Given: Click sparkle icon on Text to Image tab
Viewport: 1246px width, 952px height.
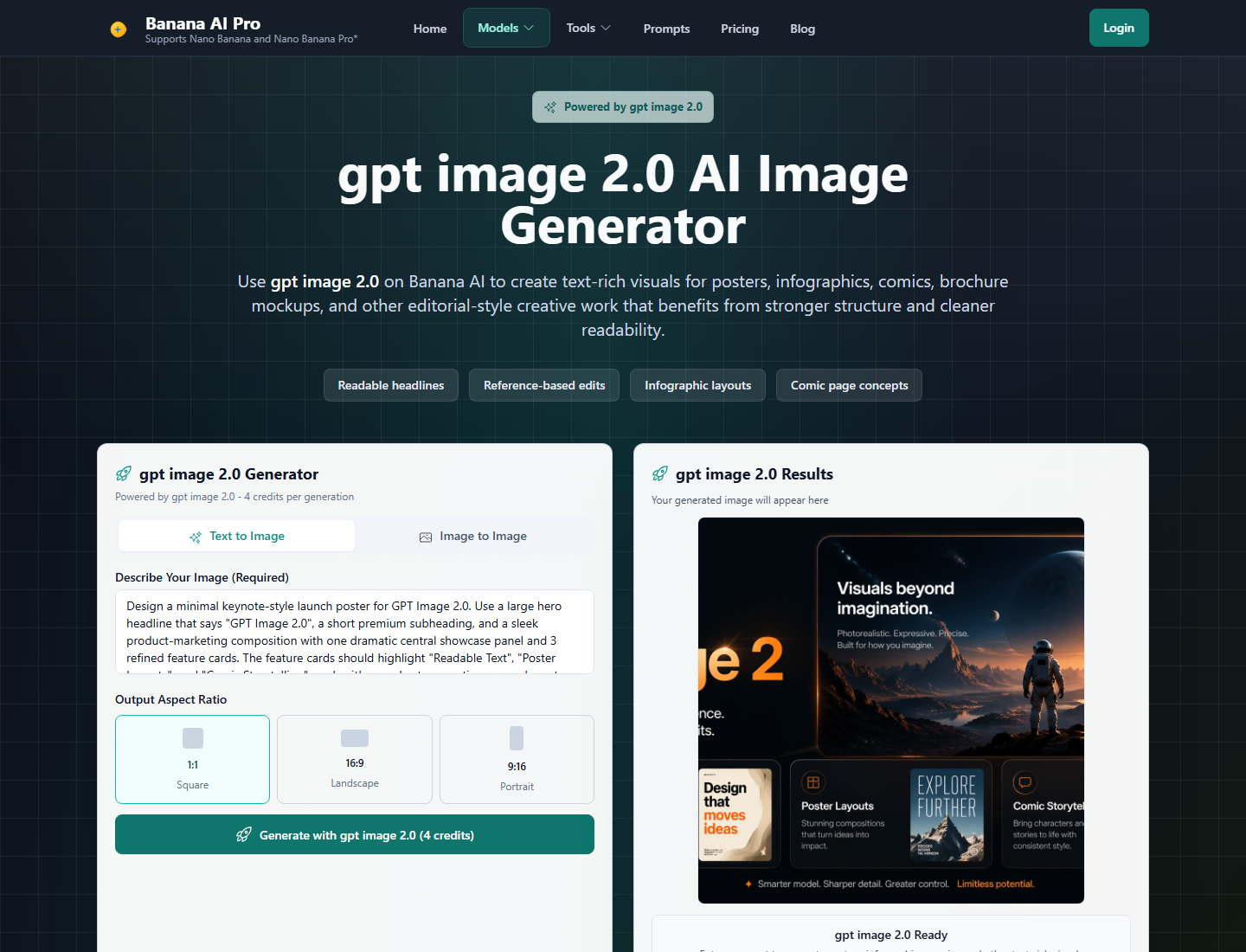Looking at the screenshot, I should (x=196, y=537).
